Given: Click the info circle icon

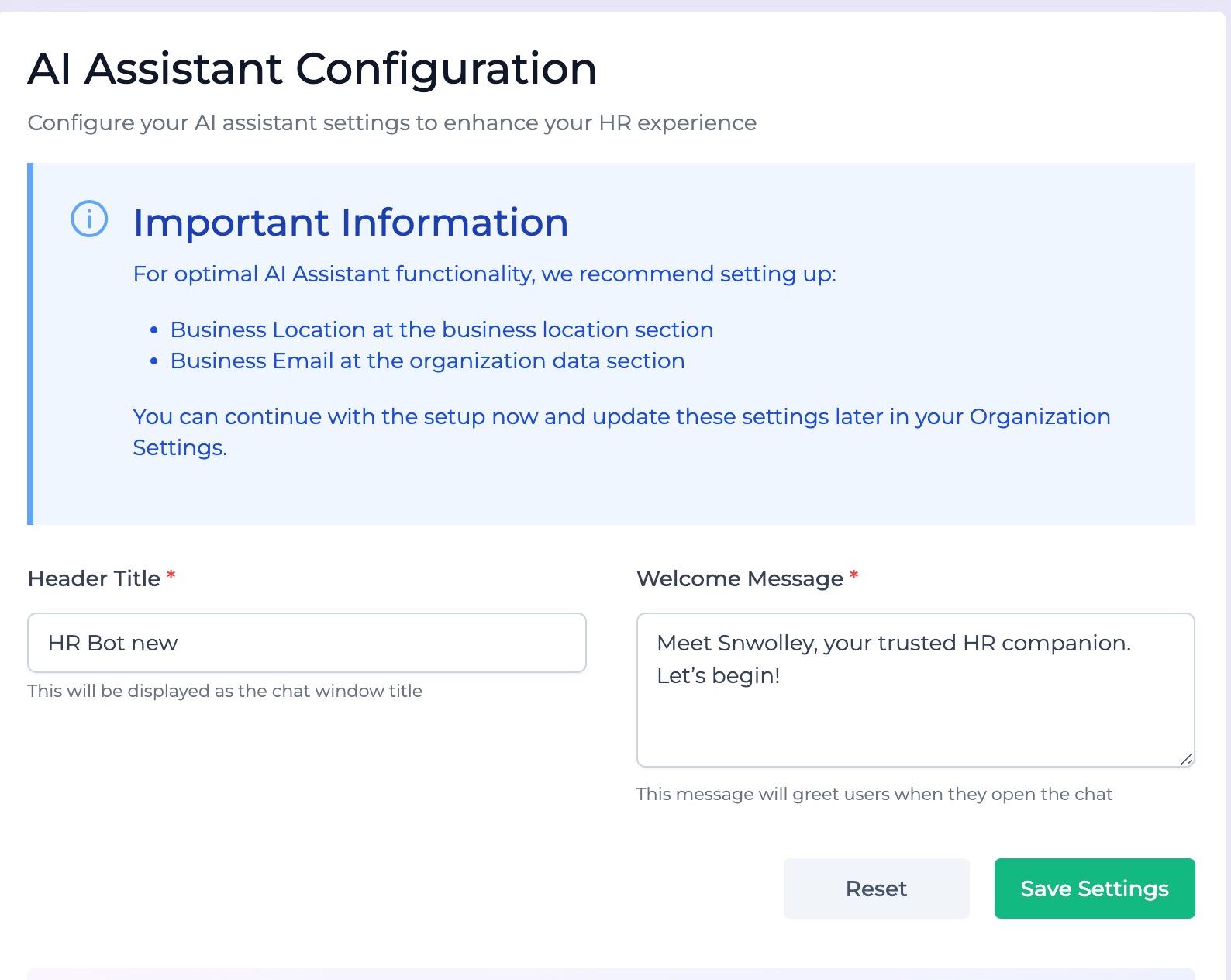Looking at the screenshot, I should pos(89,219).
